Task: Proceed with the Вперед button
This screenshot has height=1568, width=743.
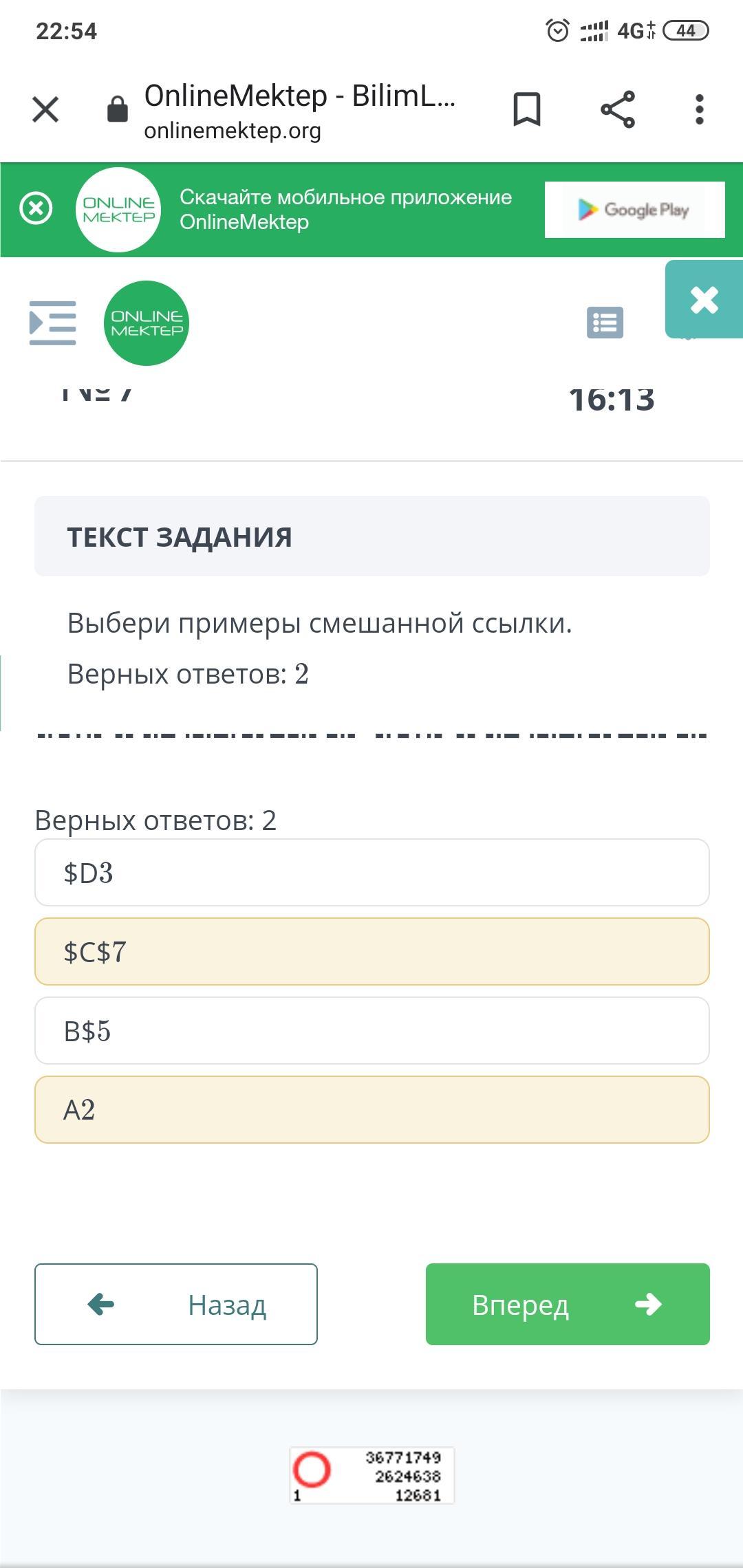Action: pyautogui.click(x=568, y=1304)
